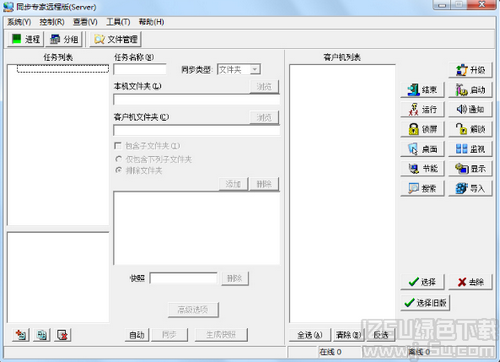Open the 工具(T) menu
This screenshot has width=500, height=362.
118,22
